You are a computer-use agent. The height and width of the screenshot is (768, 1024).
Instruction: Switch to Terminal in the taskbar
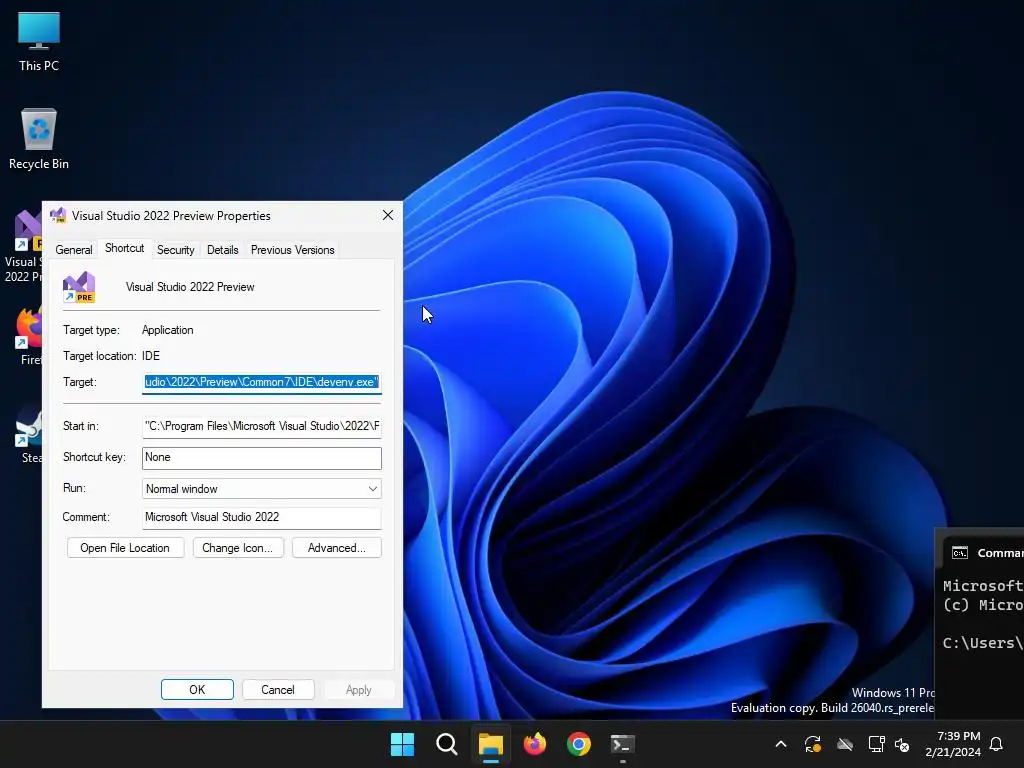(622, 744)
